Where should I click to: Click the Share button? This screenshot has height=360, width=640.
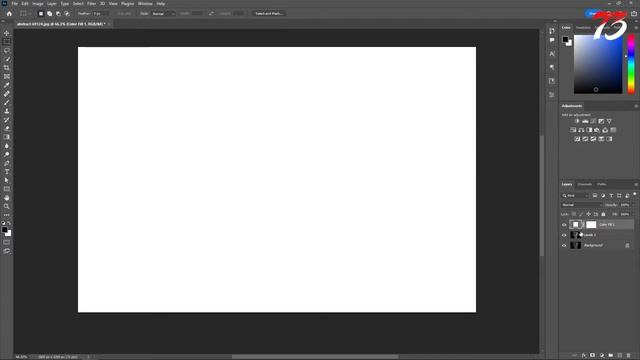point(593,13)
